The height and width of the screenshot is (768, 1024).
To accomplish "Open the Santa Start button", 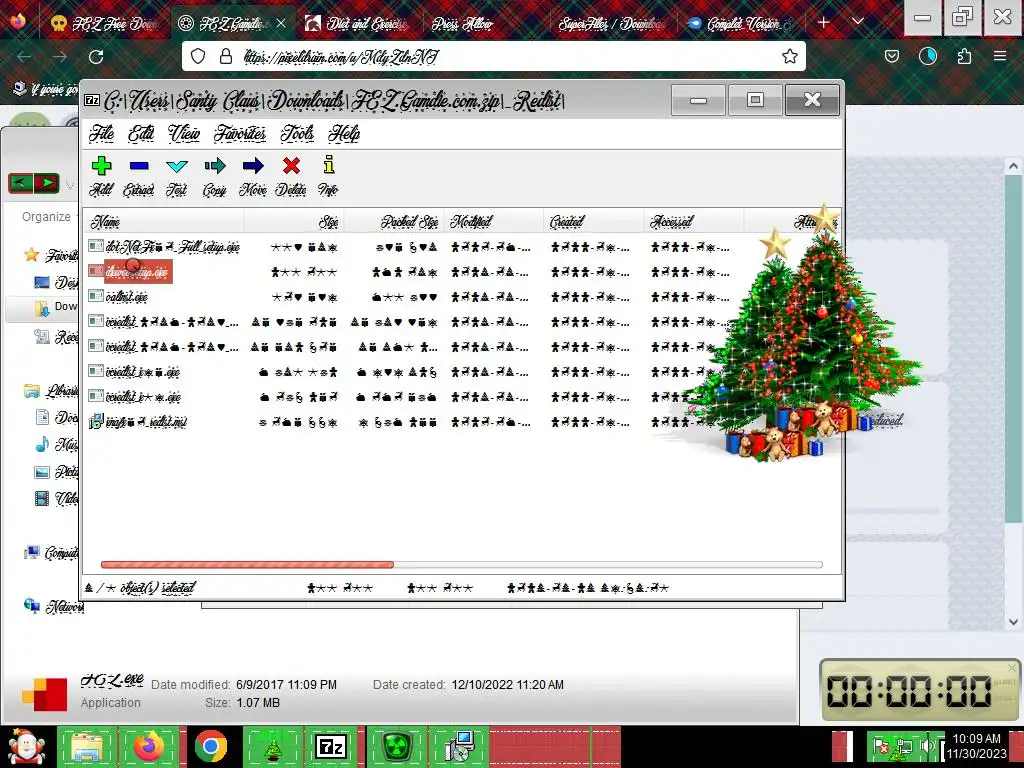I will (27, 747).
